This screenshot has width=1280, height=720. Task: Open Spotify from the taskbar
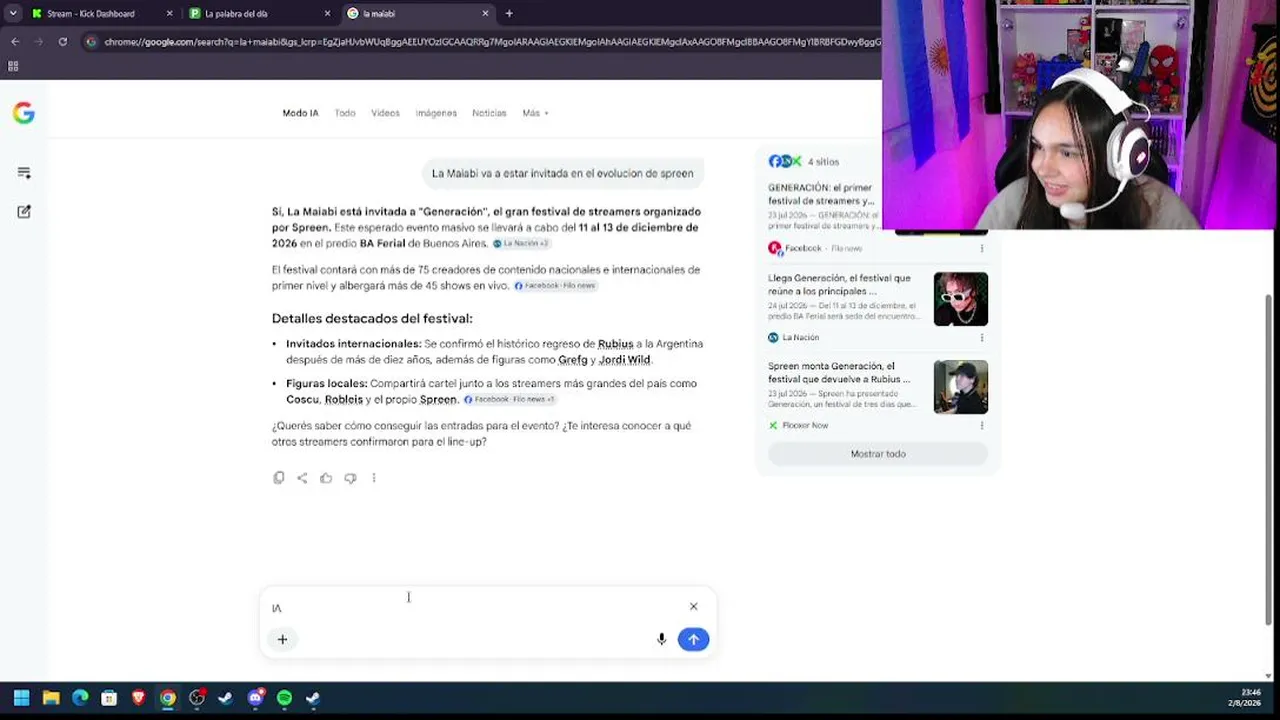coord(284,698)
